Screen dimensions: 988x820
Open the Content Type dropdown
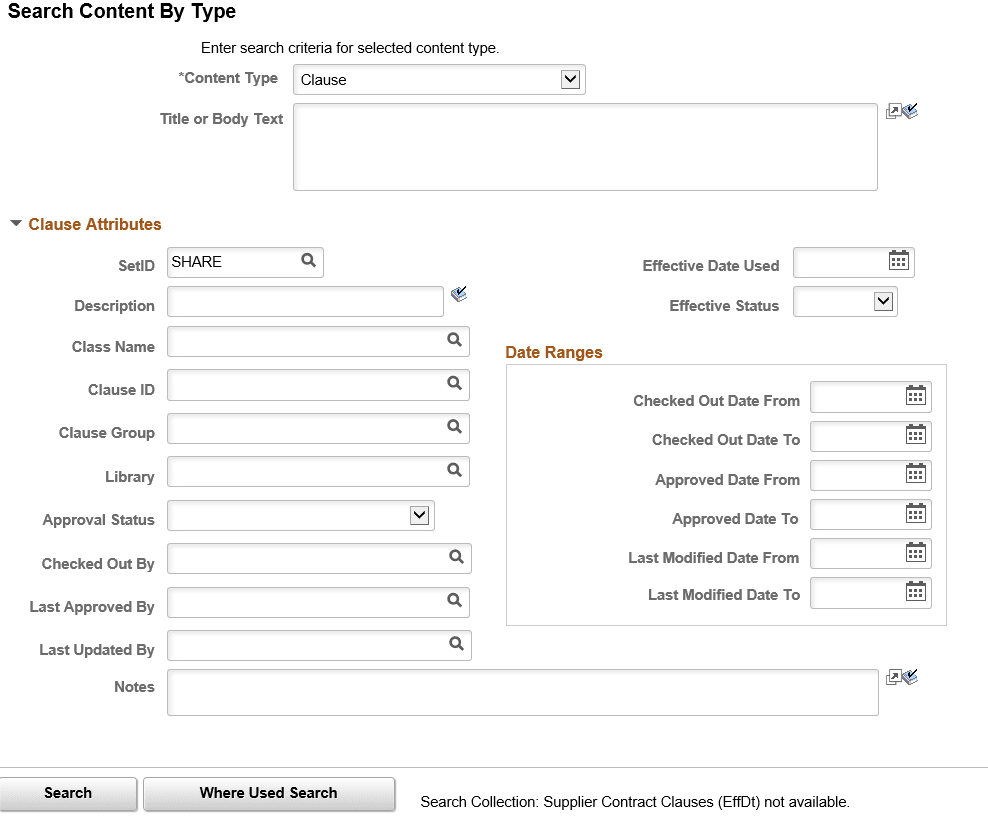click(571, 79)
